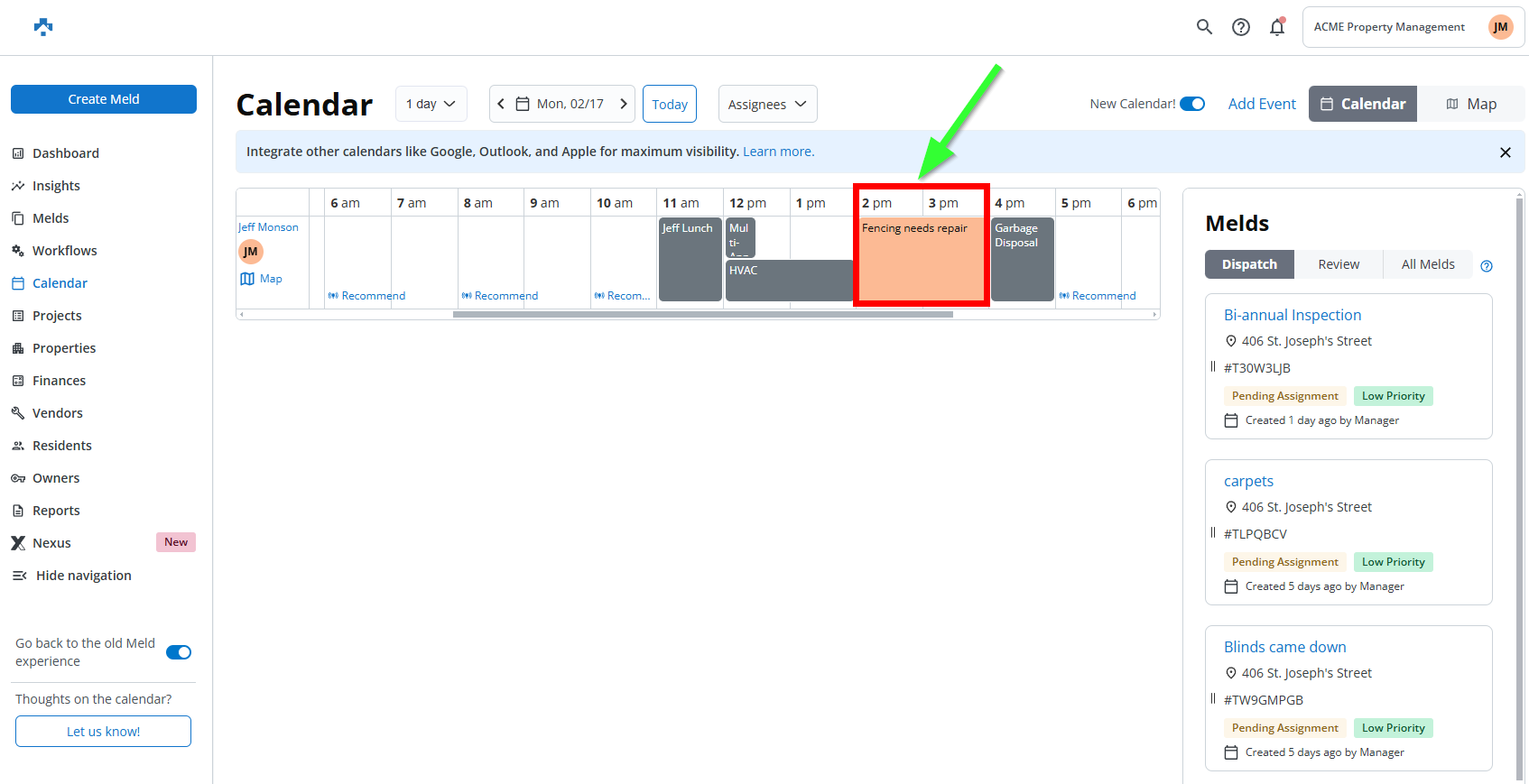The width and height of the screenshot is (1529, 784).
Task: Go to previous day arrow
Action: tap(501, 104)
